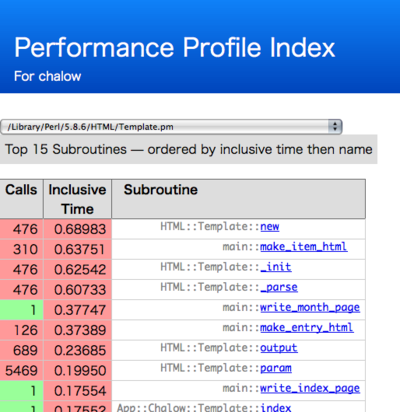Follow the _parse subroutine link
The width and height of the screenshot is (400, 412).
(x=279, y=287)
